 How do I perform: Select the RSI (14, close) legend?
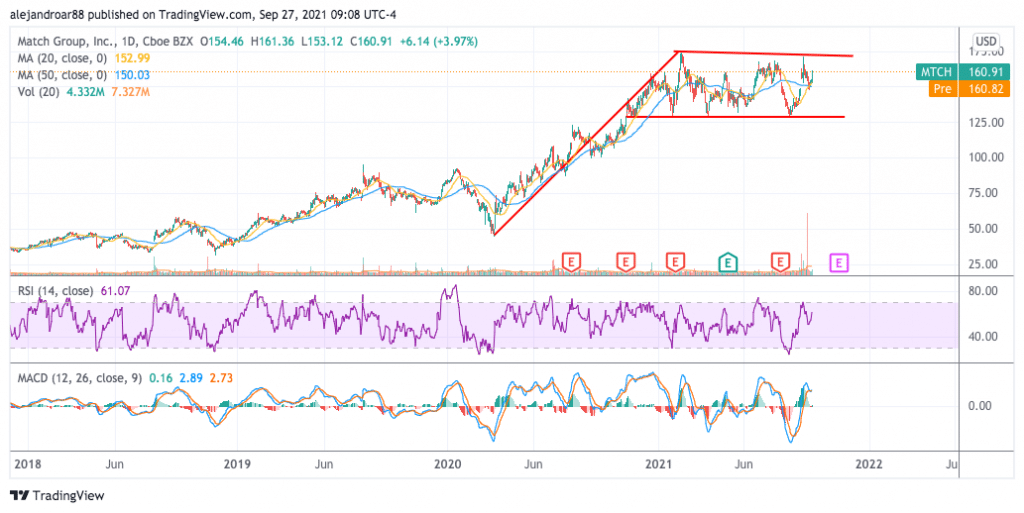click(x=56, y=291)
